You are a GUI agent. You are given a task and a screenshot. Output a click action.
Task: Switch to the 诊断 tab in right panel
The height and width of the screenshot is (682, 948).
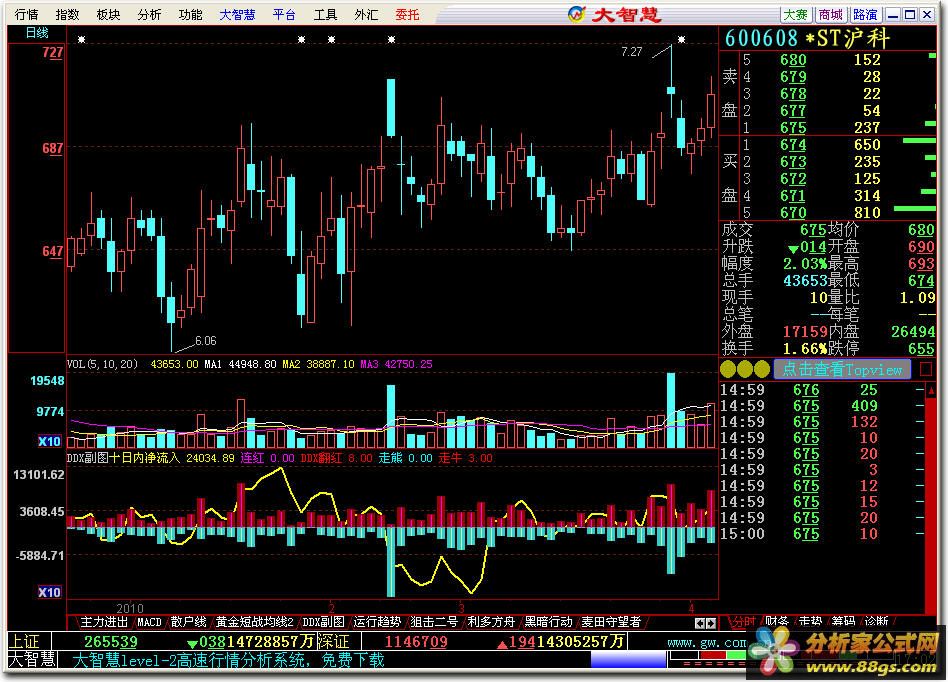point(877,622)
